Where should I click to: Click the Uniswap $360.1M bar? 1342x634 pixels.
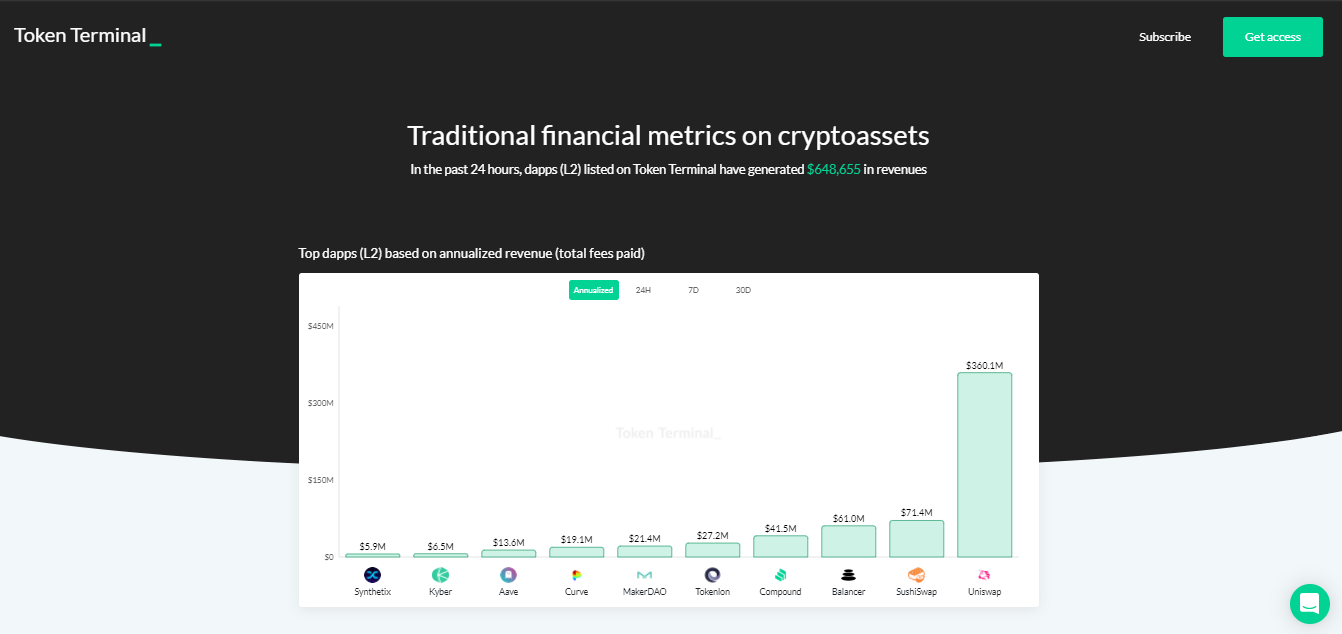click(x=984, y=465)
